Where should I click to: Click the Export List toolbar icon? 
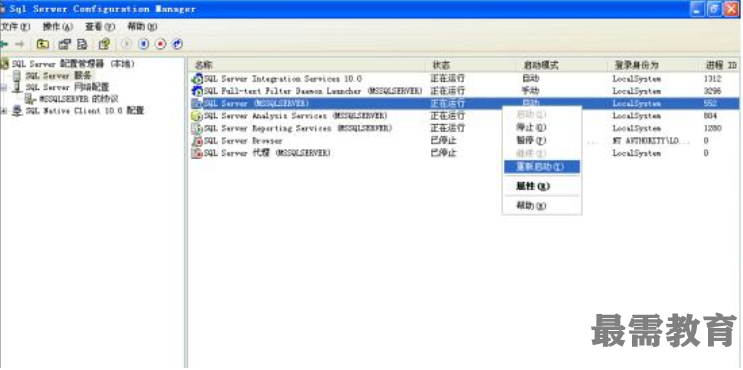point(82,44)
